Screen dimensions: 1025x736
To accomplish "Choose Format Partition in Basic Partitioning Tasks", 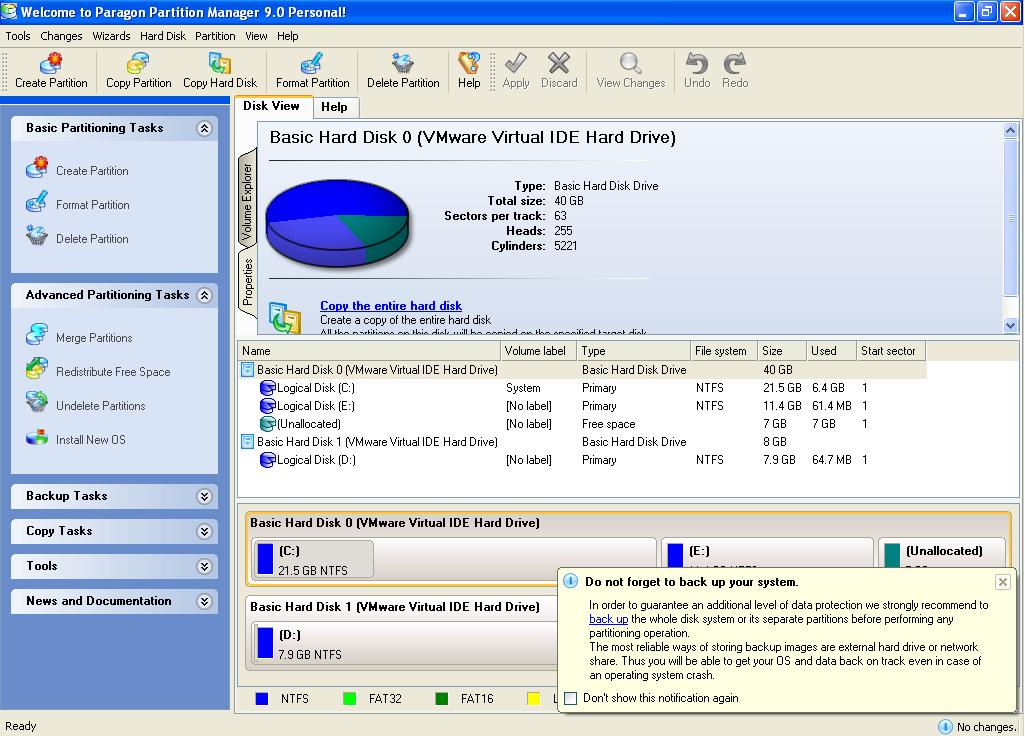I will [x=93, y=205].
